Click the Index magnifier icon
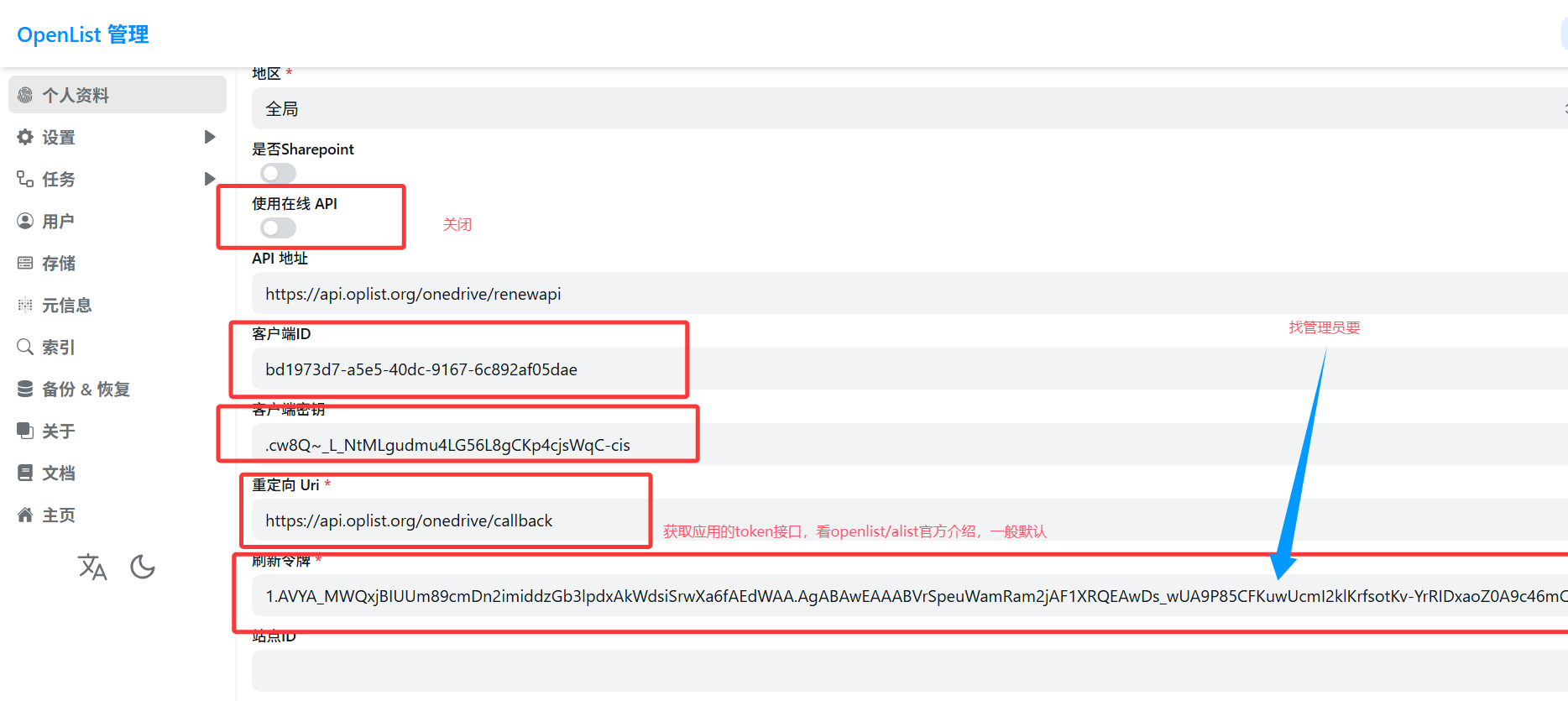Screen dimensions: 1568x701 pos(25,347)
